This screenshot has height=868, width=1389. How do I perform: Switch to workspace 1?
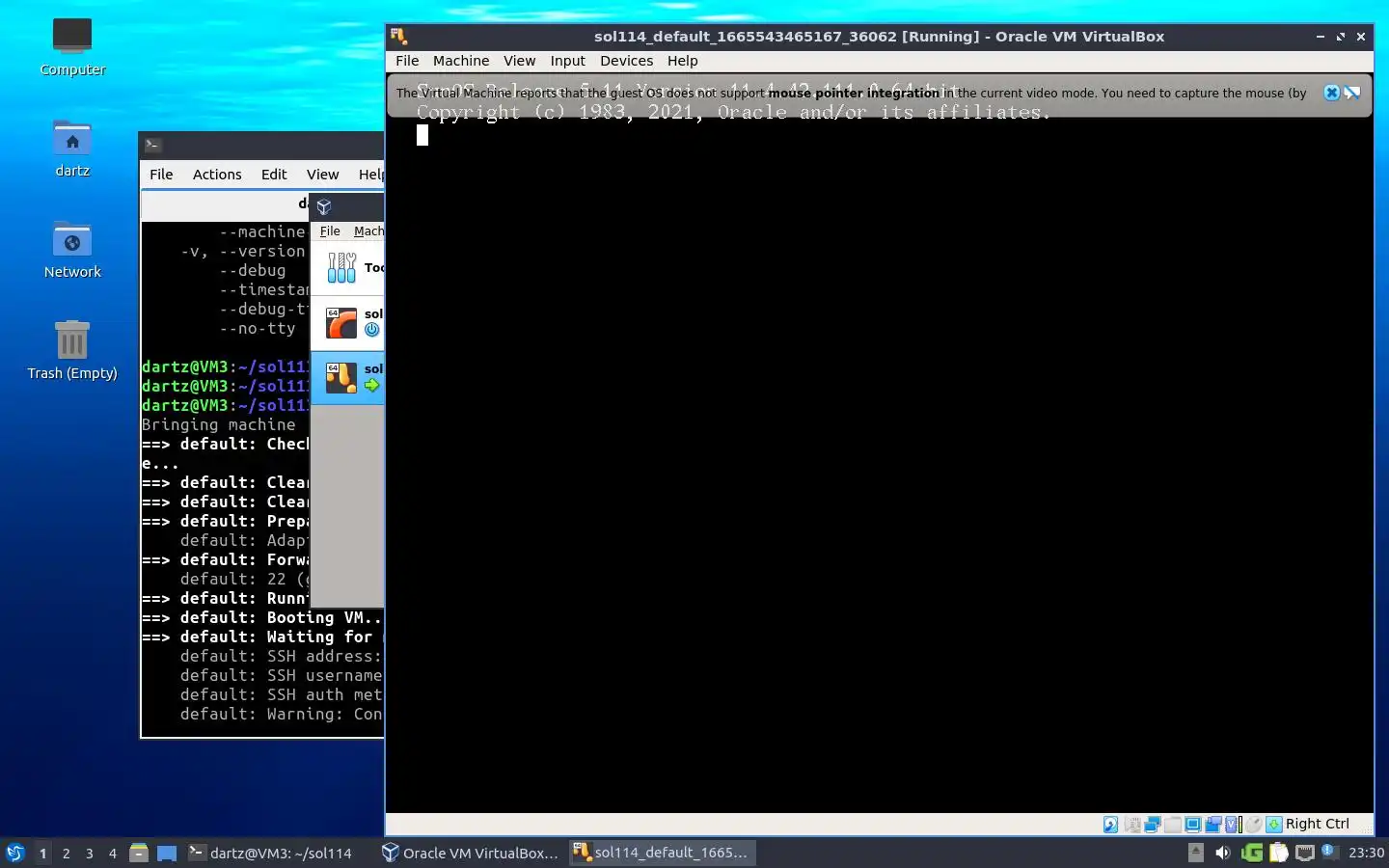(x=42, y=854)
